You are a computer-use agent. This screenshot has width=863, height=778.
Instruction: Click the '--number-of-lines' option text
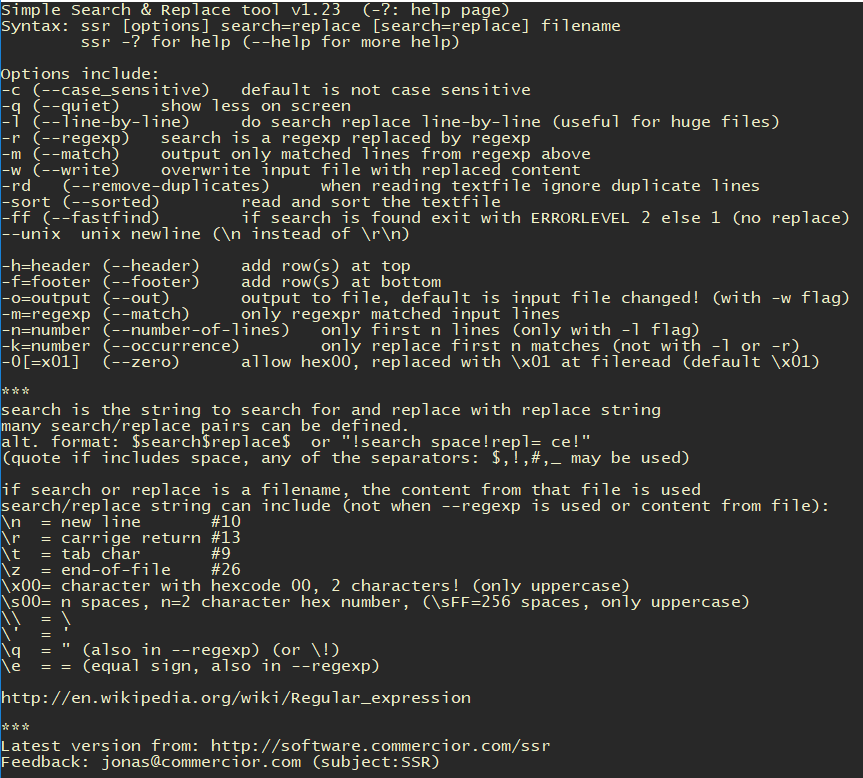click(x=196, y=329)
